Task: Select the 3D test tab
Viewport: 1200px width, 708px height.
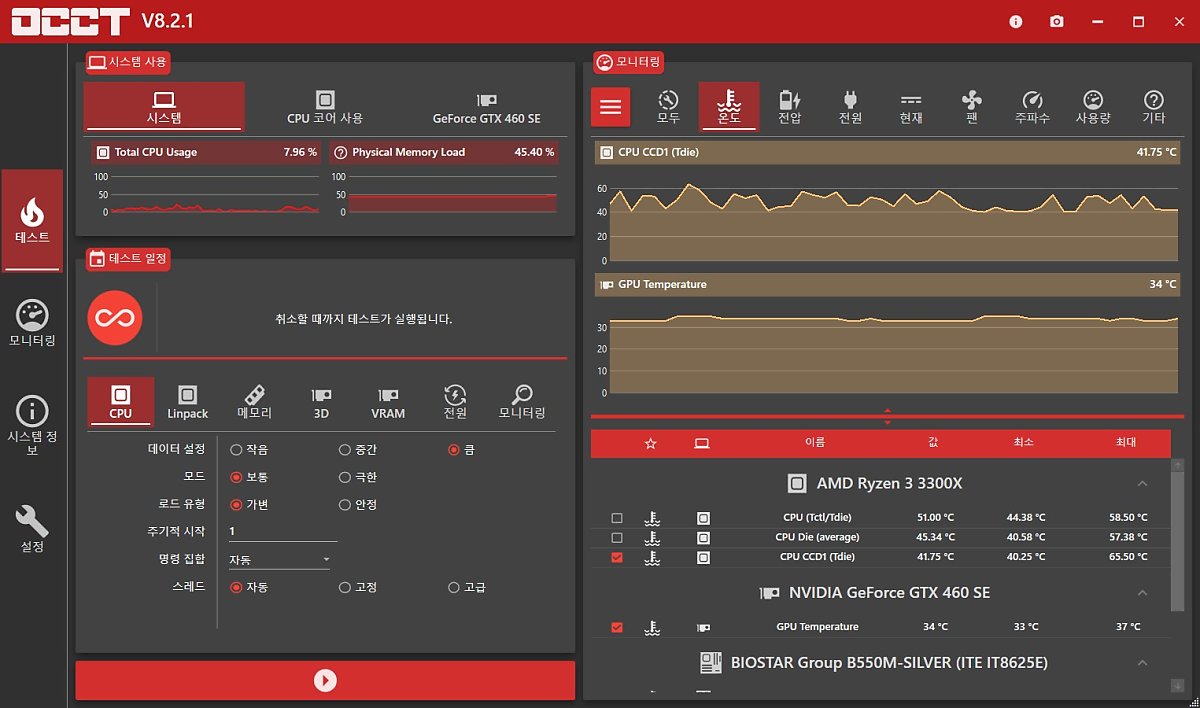Action: click(x=321, y=402)
